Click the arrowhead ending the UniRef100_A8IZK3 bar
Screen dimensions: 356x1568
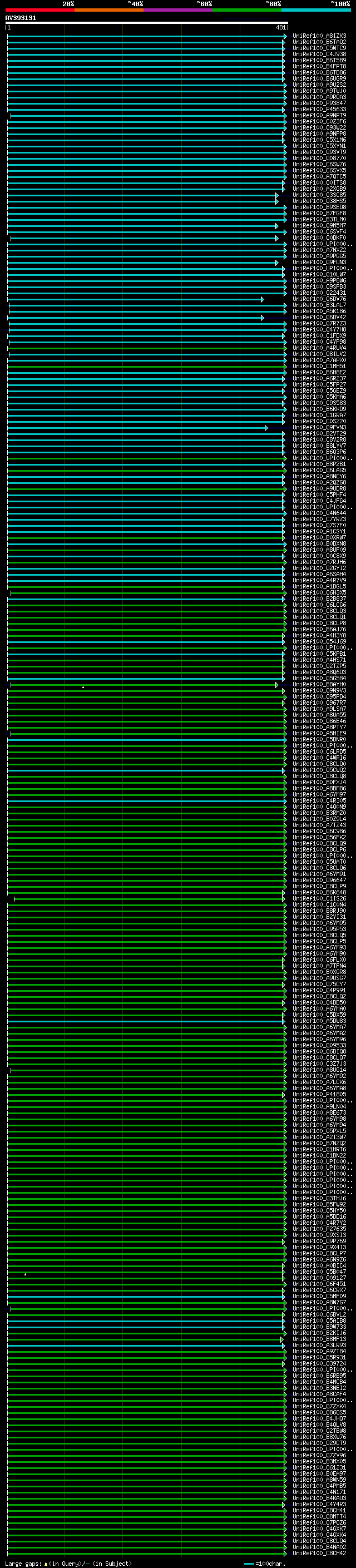pyautogui.click(x=285, y=37)
